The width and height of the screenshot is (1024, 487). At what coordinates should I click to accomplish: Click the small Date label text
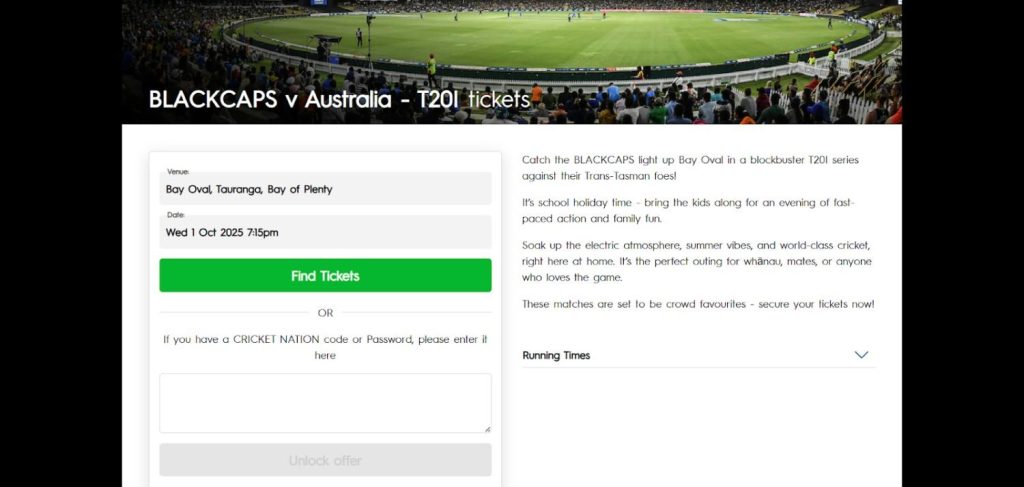coord(176,215)
